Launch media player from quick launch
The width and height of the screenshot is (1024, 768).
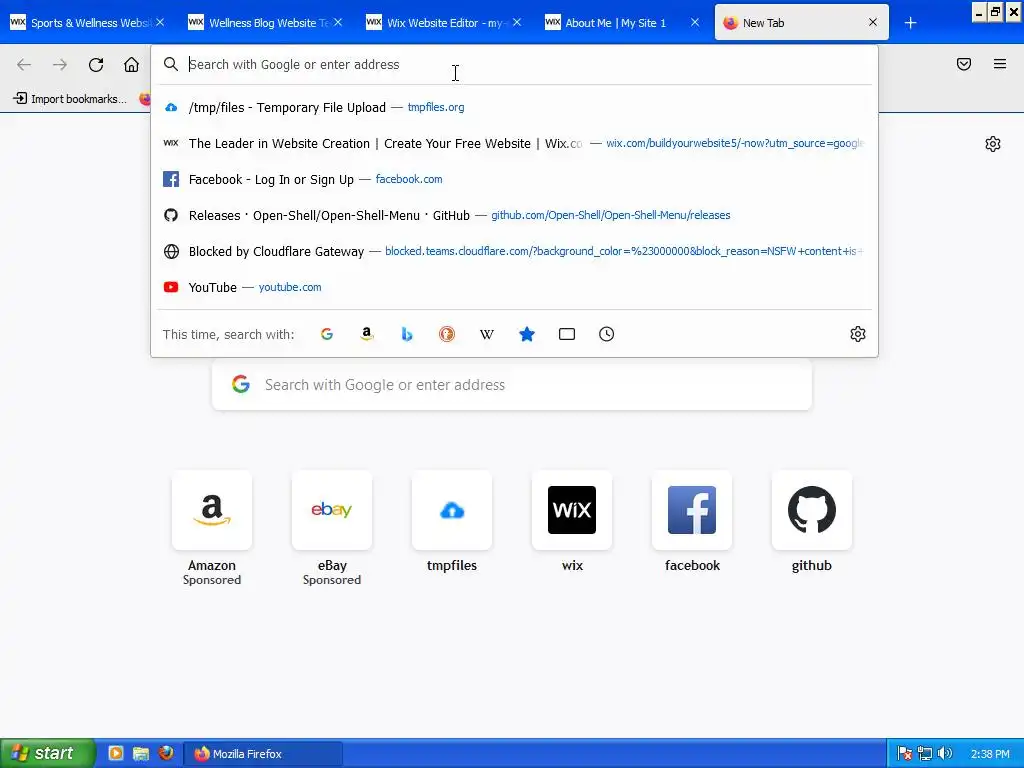coord(116,753)
